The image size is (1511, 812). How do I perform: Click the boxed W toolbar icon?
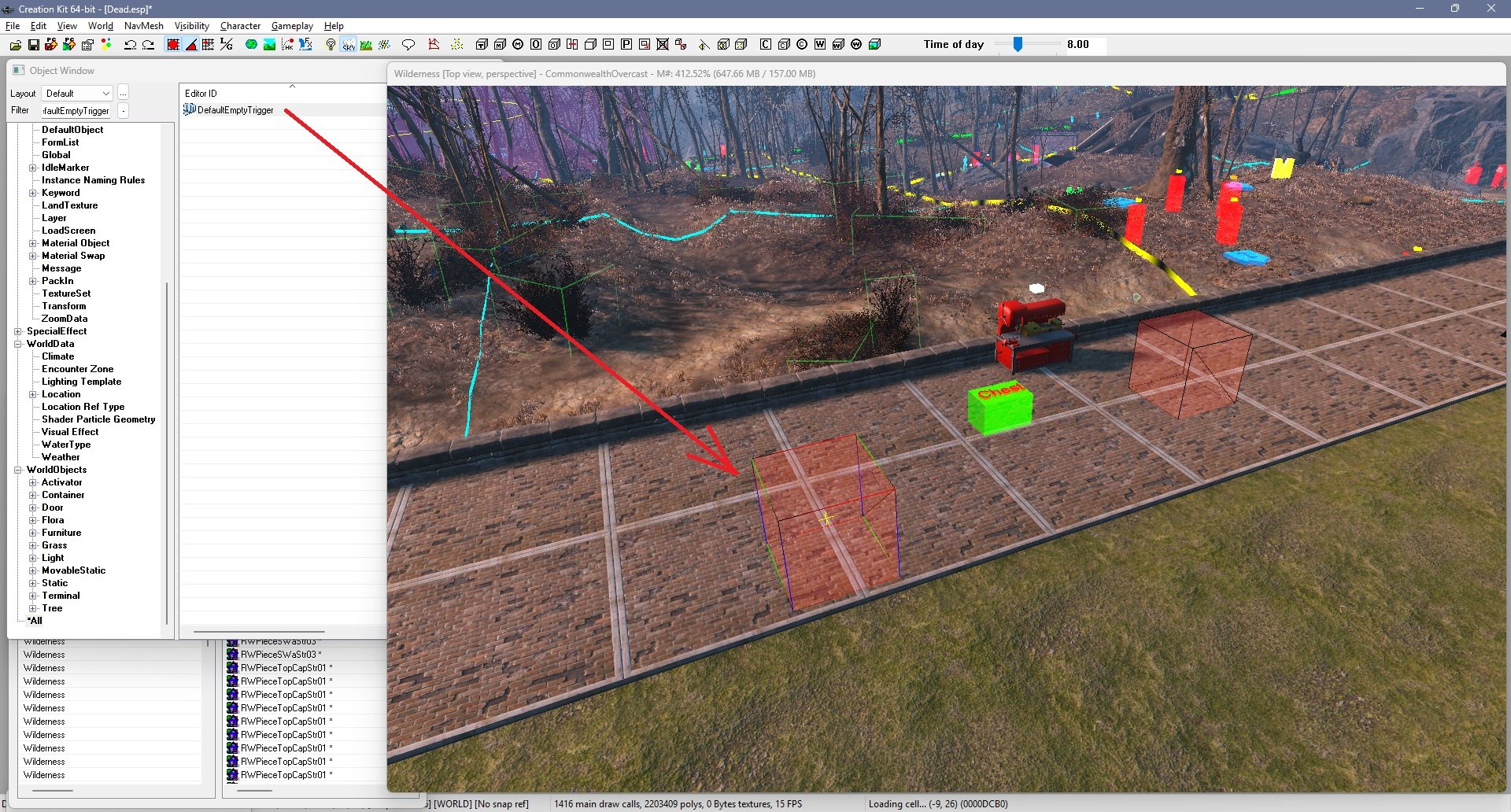point(820,45)
